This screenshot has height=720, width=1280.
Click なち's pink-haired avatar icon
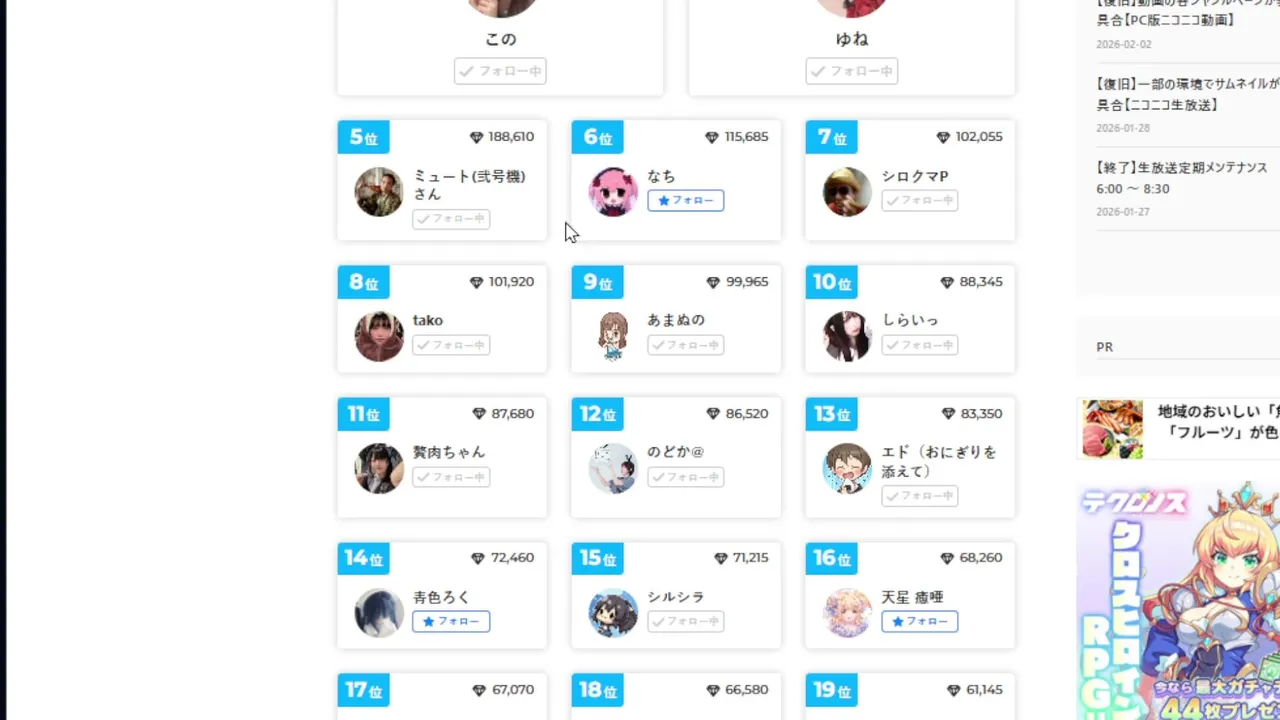613,192
